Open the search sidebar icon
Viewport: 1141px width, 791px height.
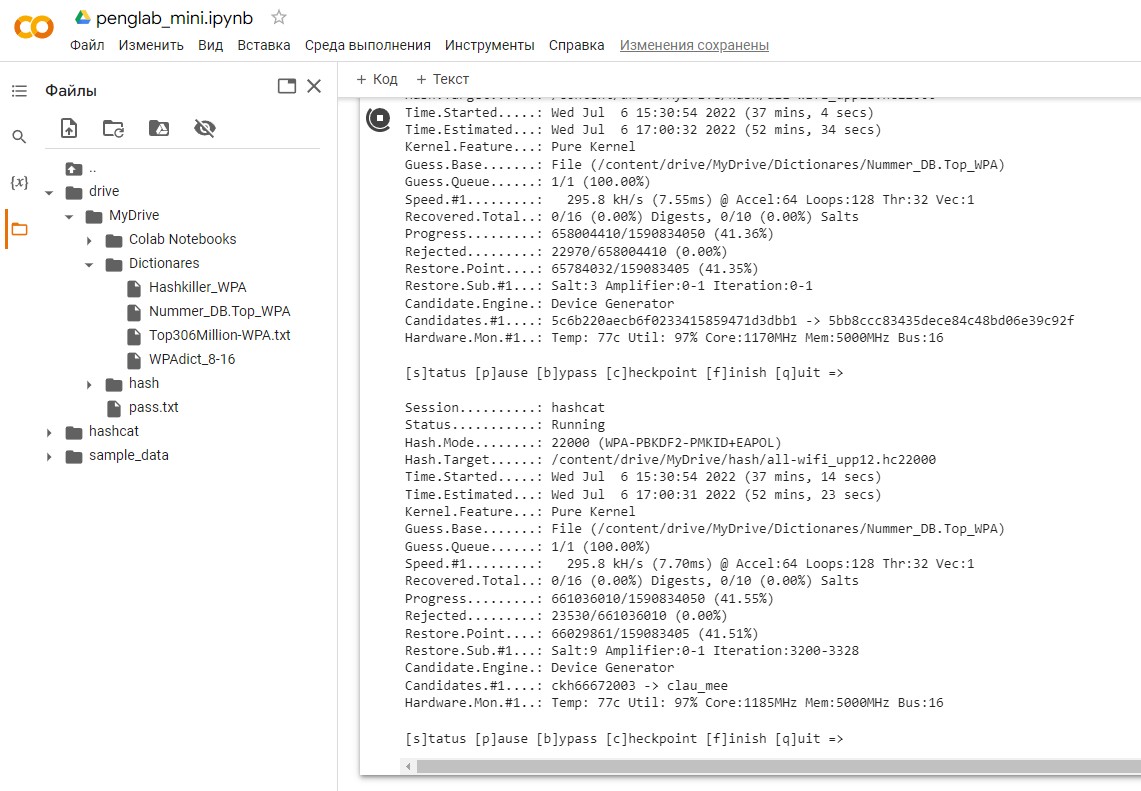19,137
